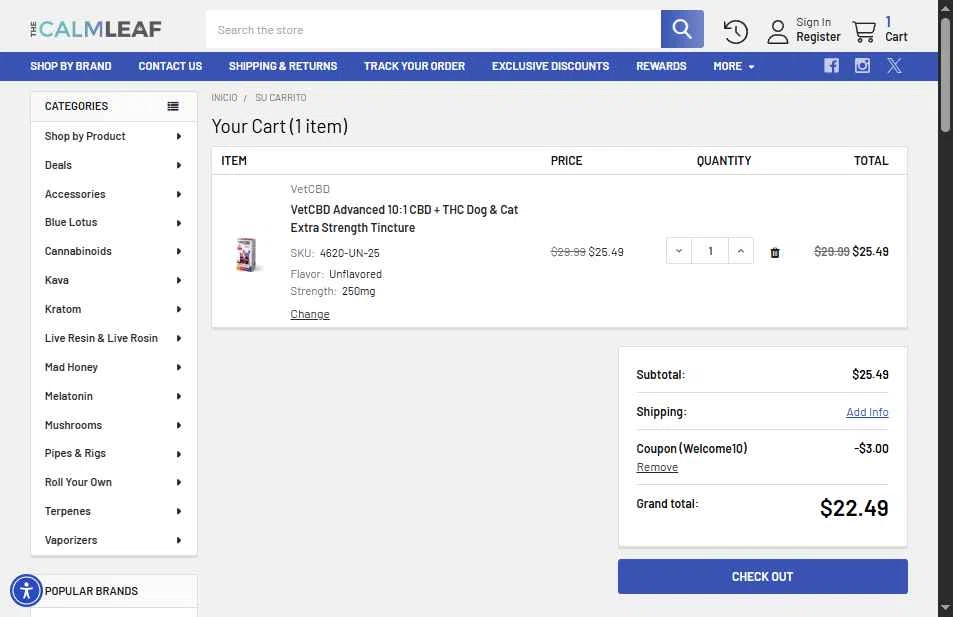This screenshot has height=617, width=953.
Task: Click the Register link
Action: pos(818,37)
